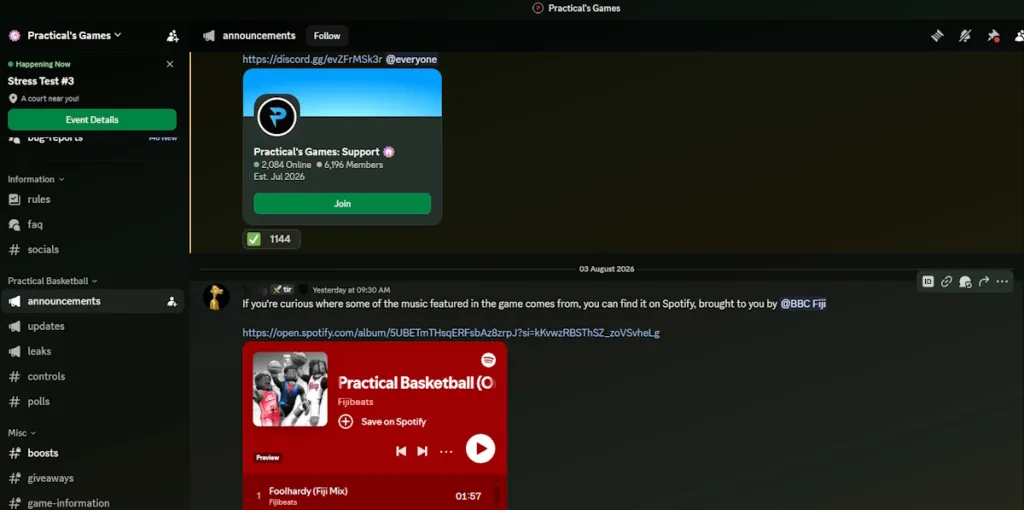1024x510 pixels.
Task: Copy message link using the chain icon
Action: 946,281
